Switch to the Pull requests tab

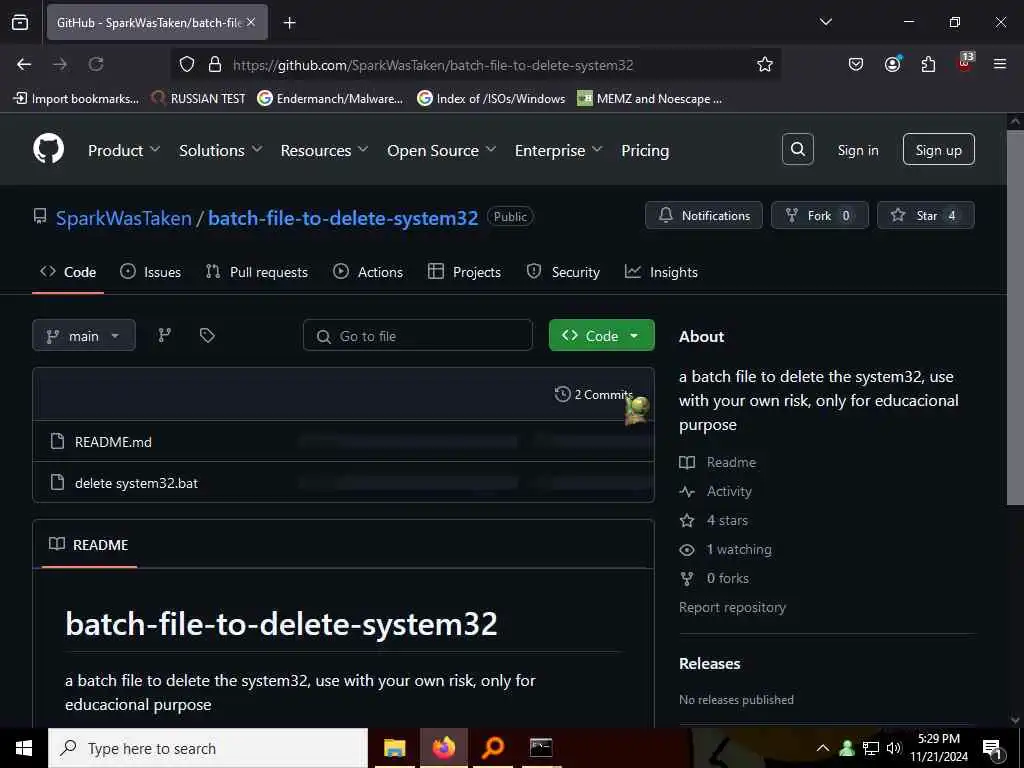point(257,272)
